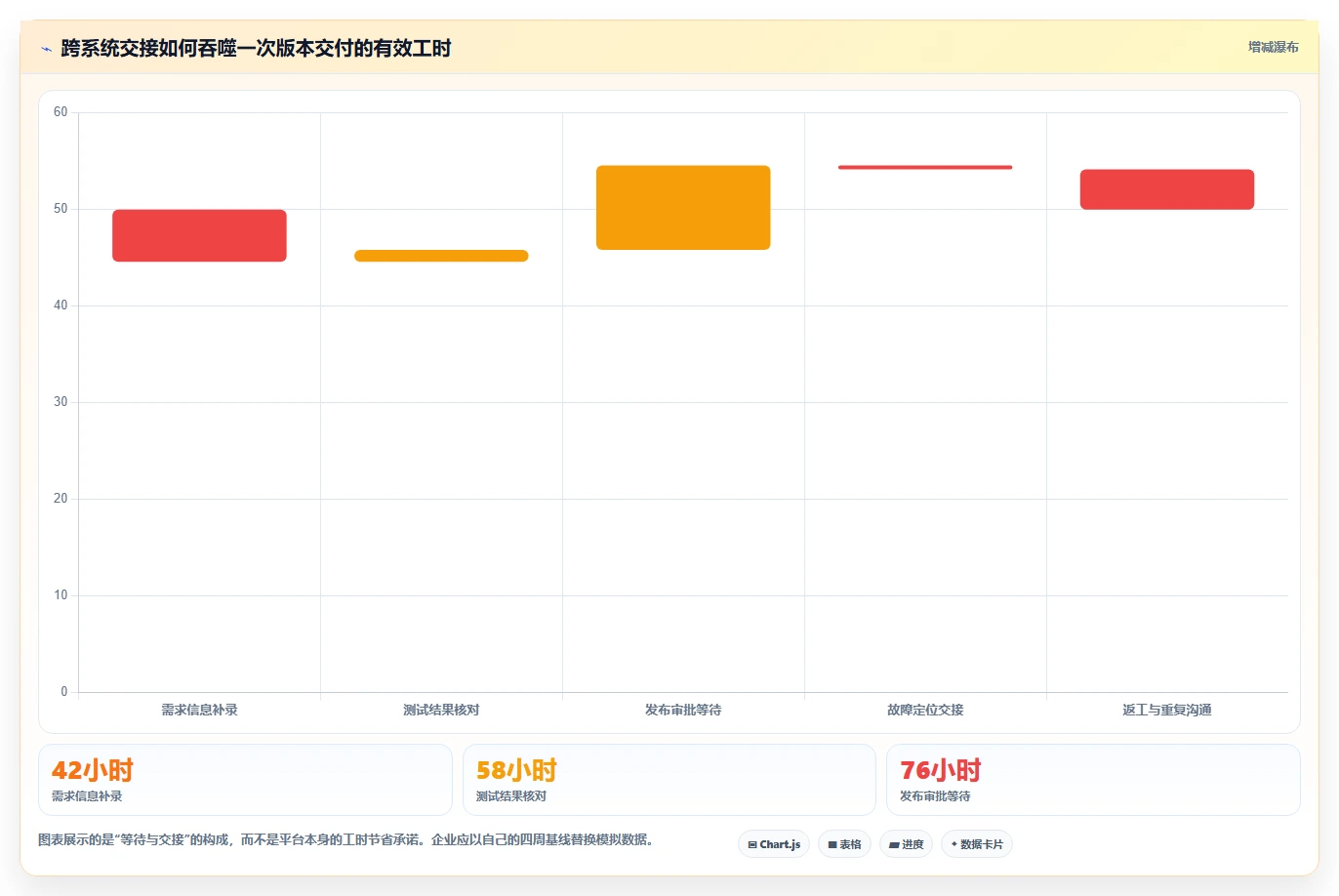Click the y-axis value 60
Screen dimensions: 1339x896
(x=61, y=112)
